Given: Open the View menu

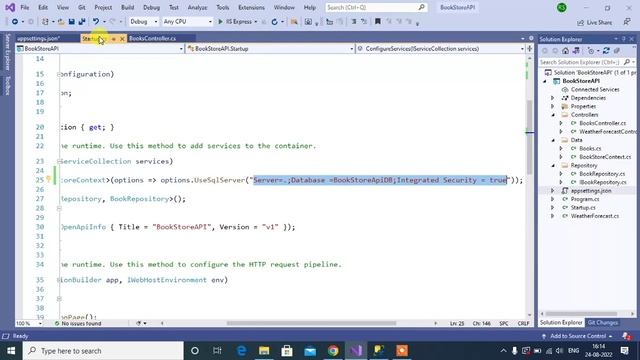Looking at the screenshot, I should click(x=62, y=7).
